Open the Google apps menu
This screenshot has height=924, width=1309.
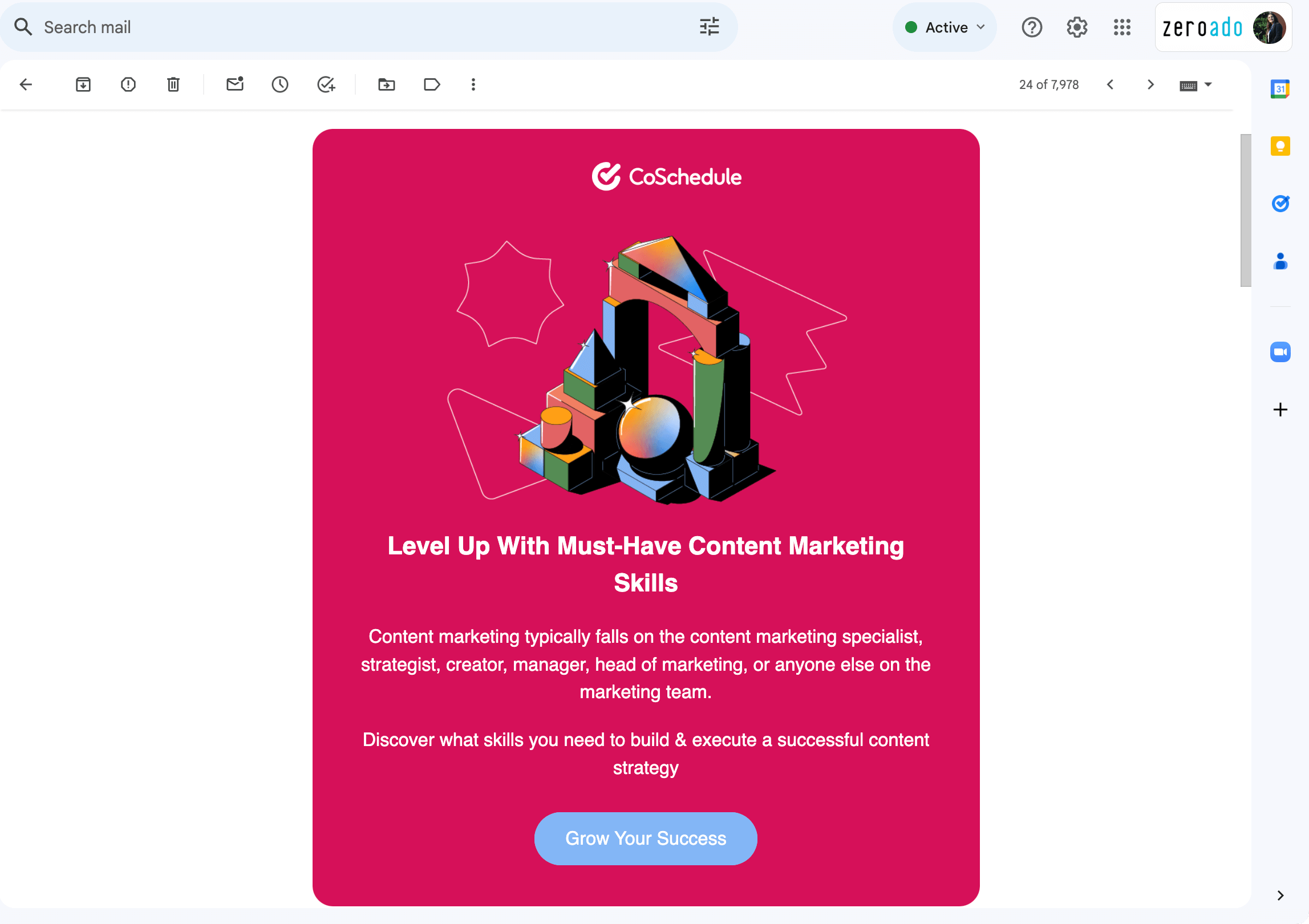click(x=1121, y=27)
